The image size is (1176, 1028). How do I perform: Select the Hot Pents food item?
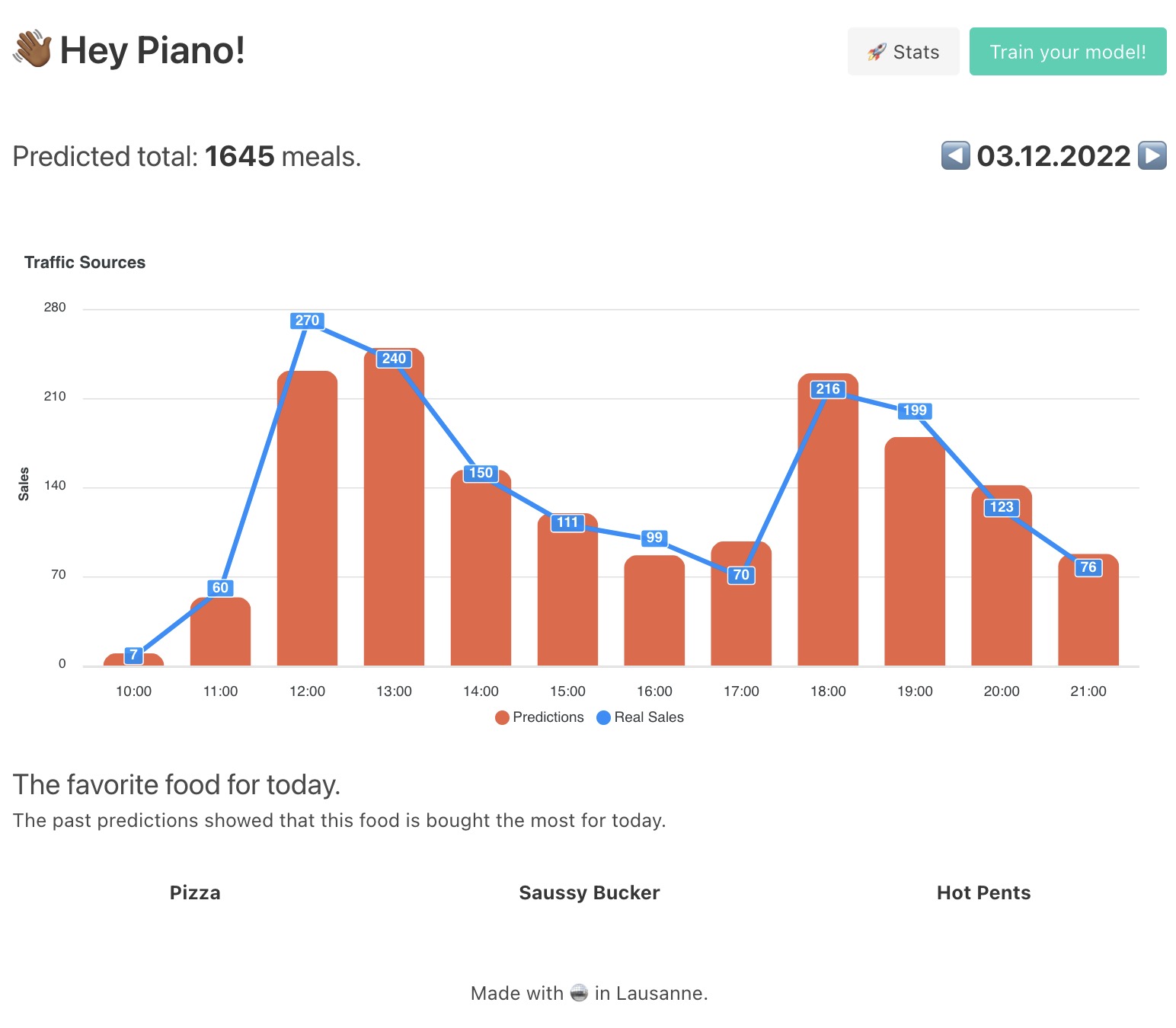coord(983,892)
